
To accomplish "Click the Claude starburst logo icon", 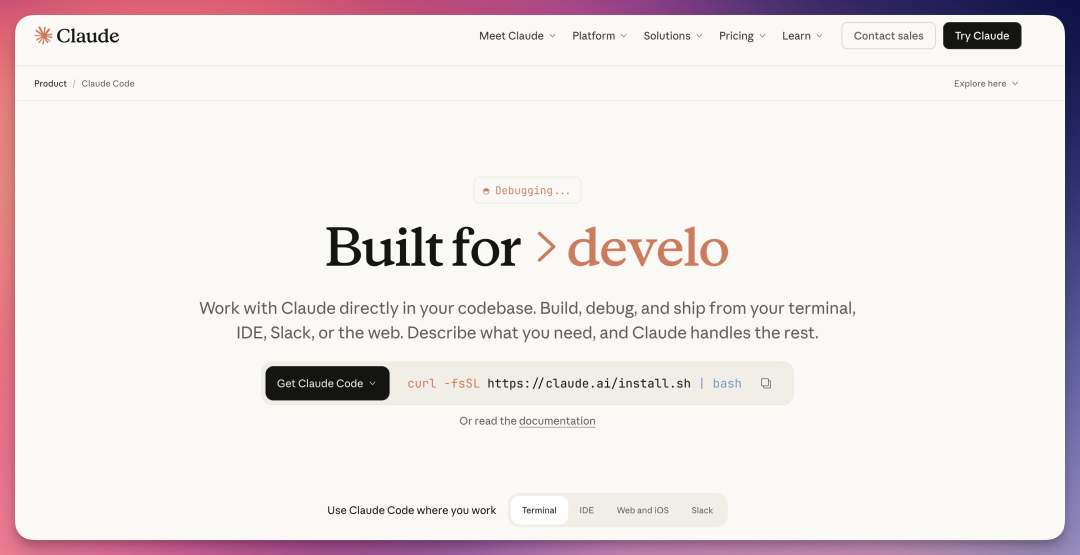I will tap(43, 36).
